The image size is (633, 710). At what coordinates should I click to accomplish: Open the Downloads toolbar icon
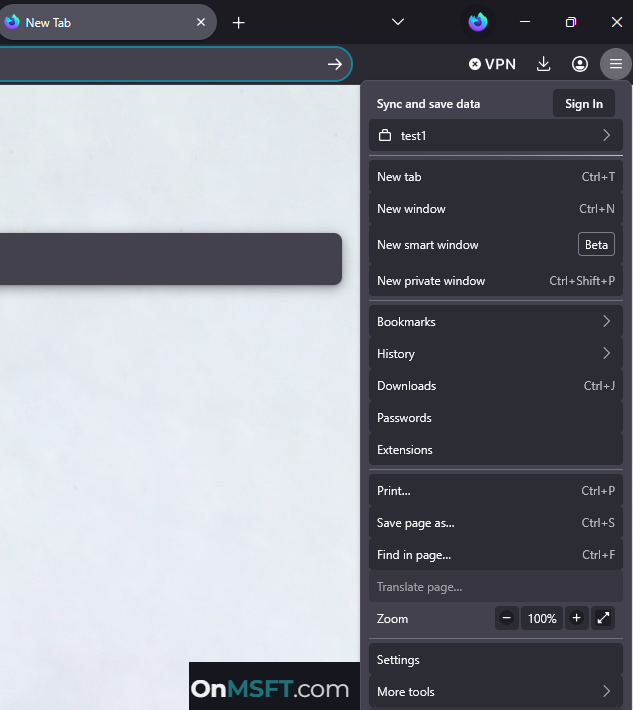[544, 64]
